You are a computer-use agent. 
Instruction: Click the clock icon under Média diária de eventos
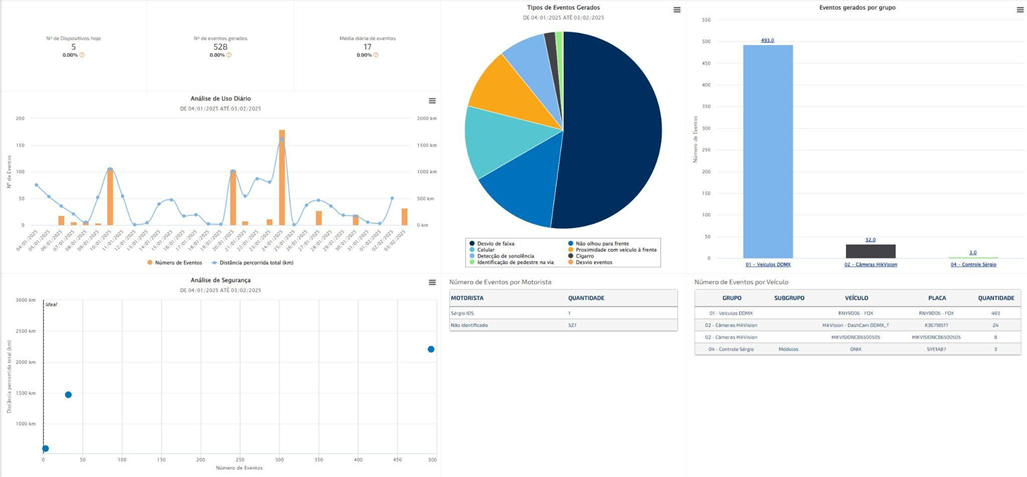point(375,55)
